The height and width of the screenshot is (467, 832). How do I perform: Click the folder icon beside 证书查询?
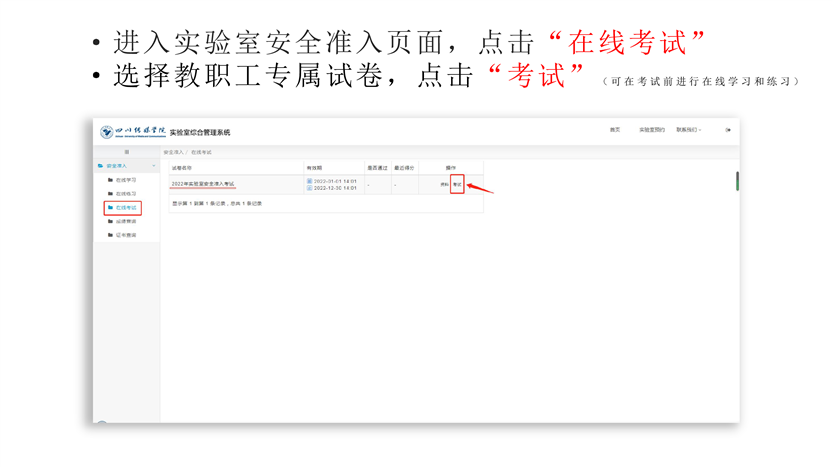[x=110, y=235]
